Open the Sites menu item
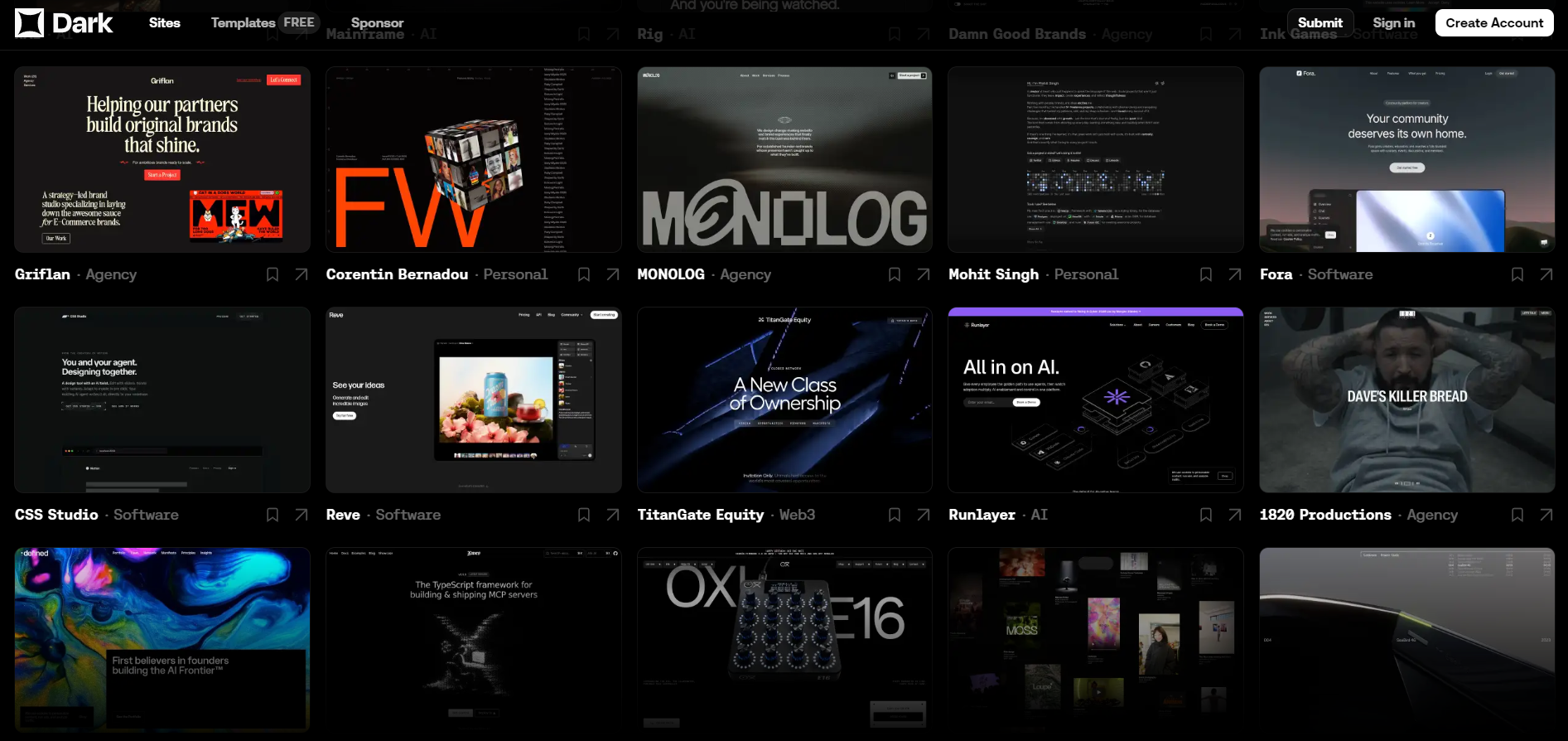The image size is (1568, 741). coord(165,23)
